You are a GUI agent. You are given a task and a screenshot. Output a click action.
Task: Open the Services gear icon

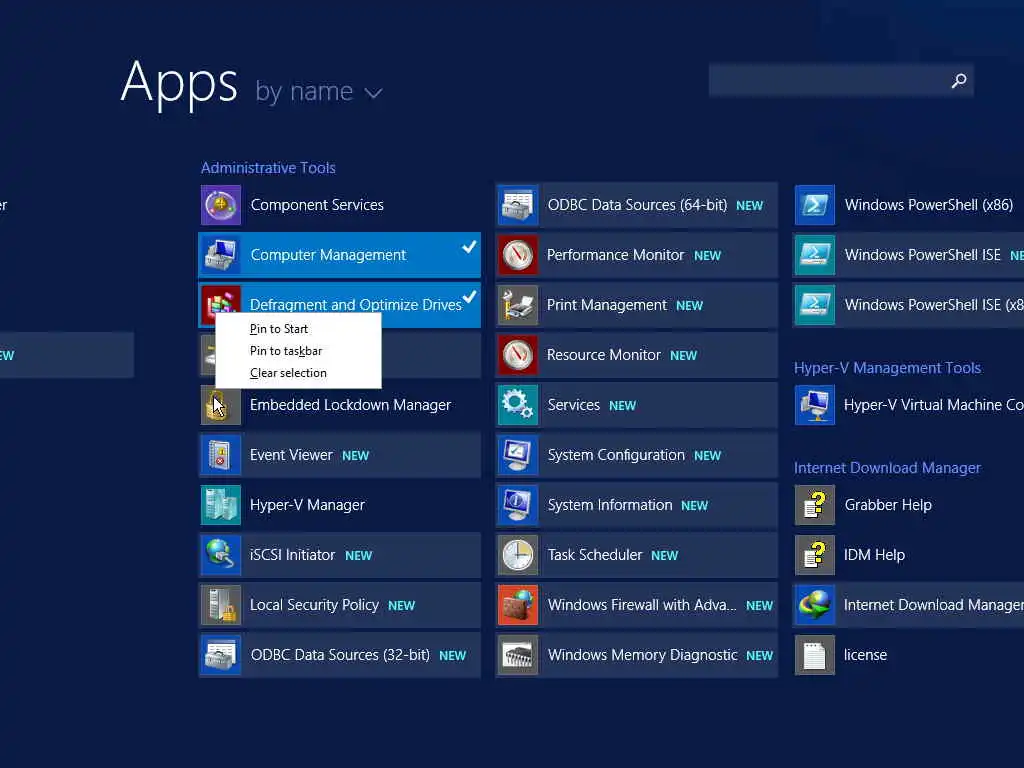518,405
